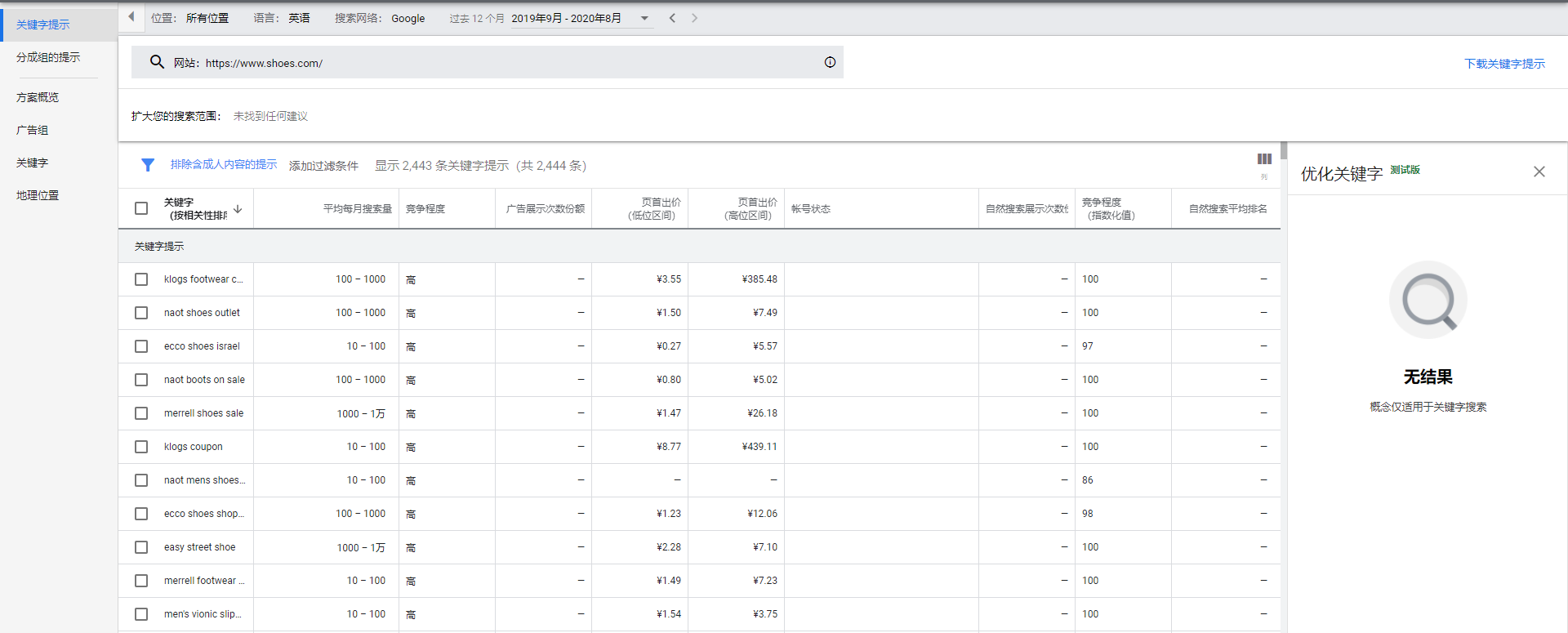Open 分成组的提示 in the sidebar
This screenshot has height=633, width=1568.
point(48,57)
